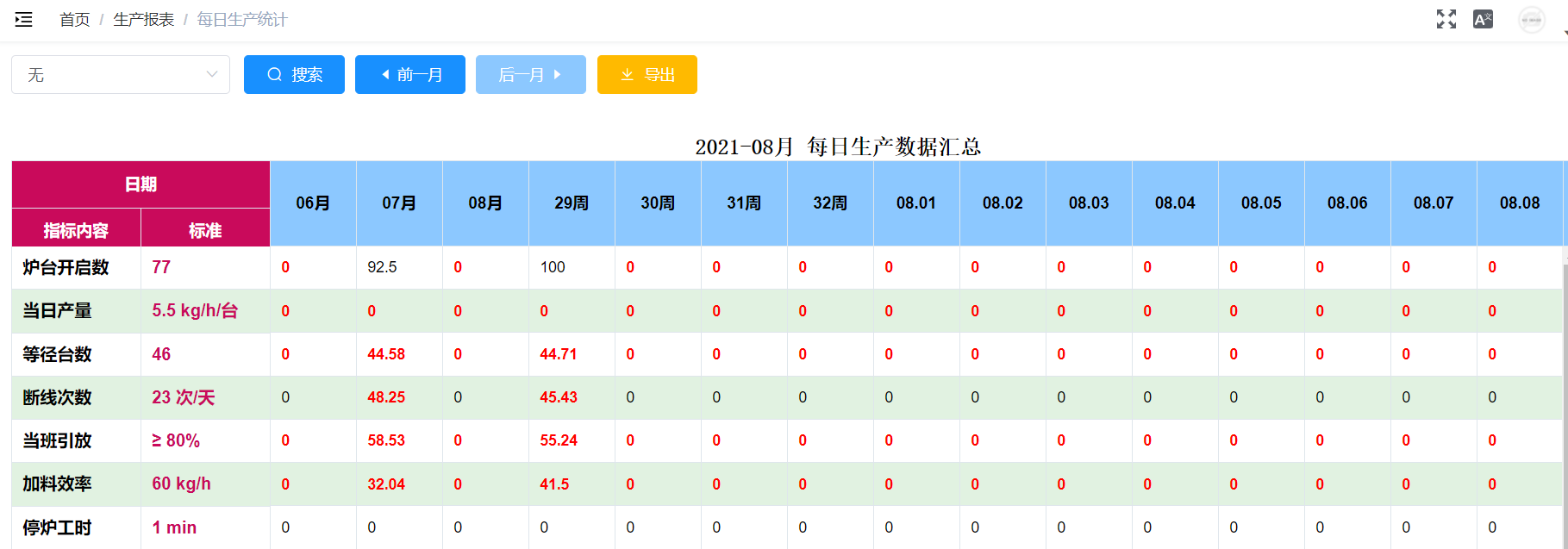Select the 31周 column header
Image resolution: width=1568 pixels, height=549 pixels.
[x=744, y=203]
